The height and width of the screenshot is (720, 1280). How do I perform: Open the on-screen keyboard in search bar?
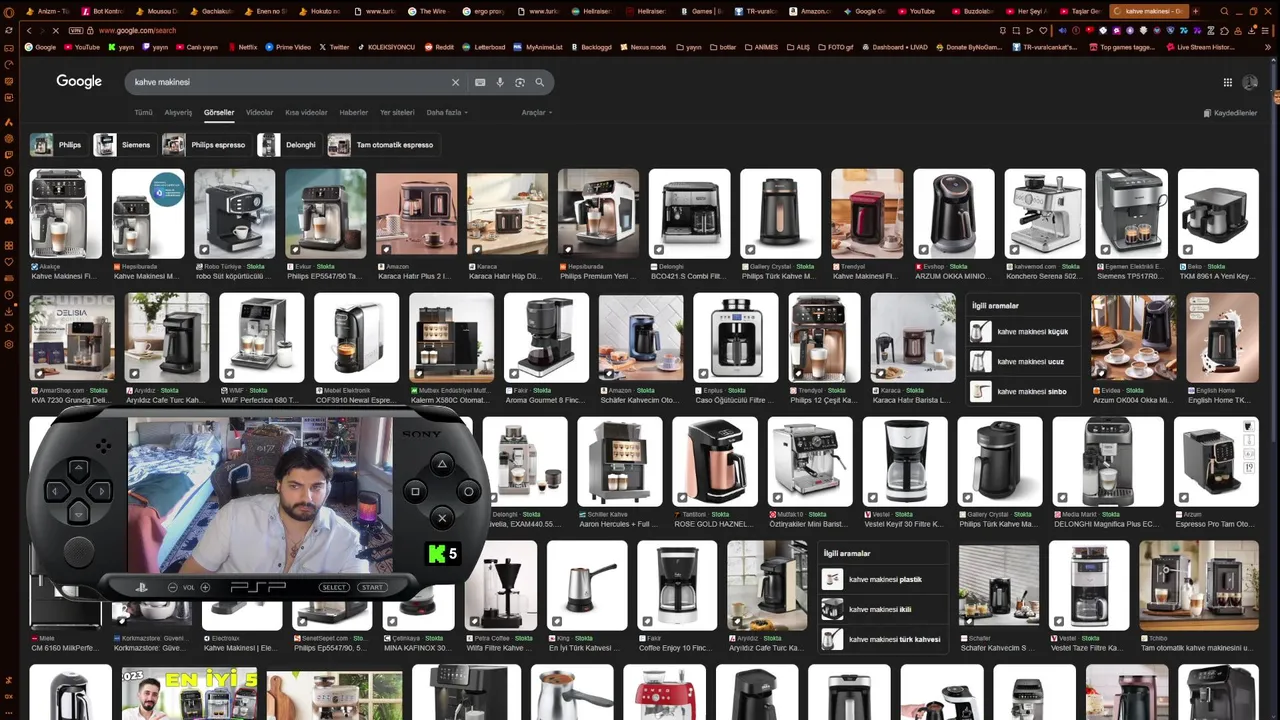480,82
